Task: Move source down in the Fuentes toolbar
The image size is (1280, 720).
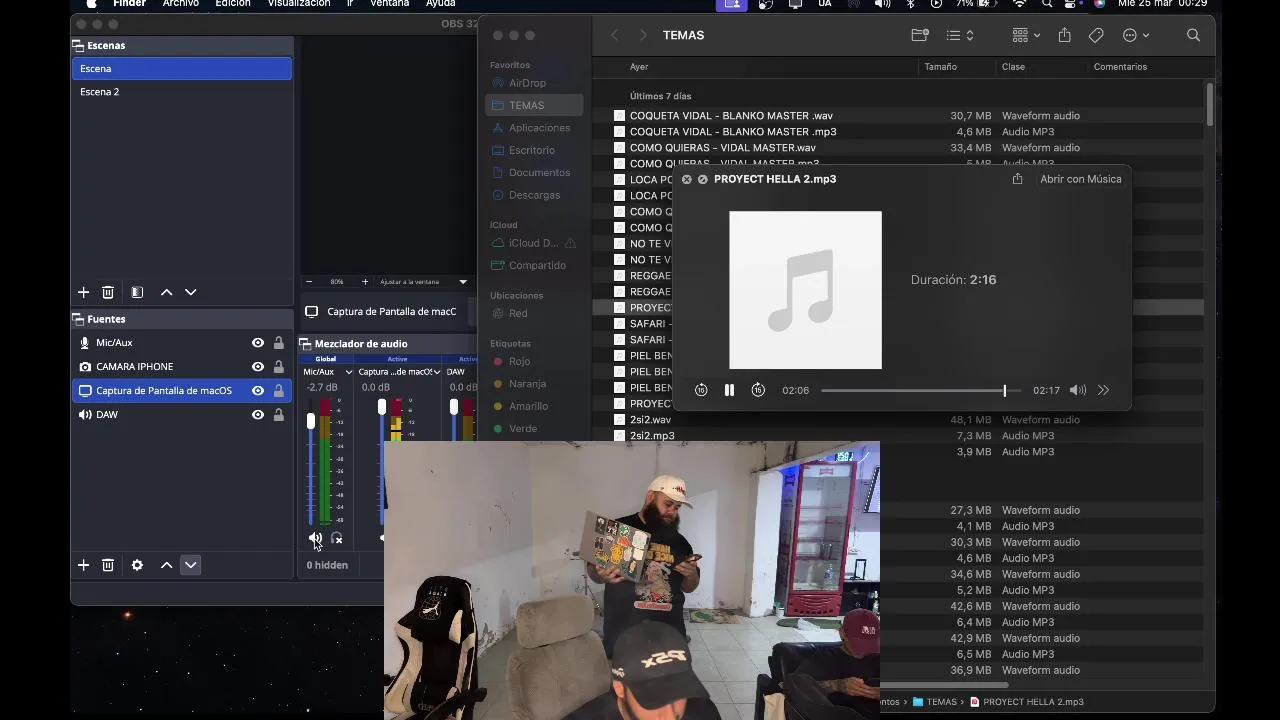Action: [191, 565]
